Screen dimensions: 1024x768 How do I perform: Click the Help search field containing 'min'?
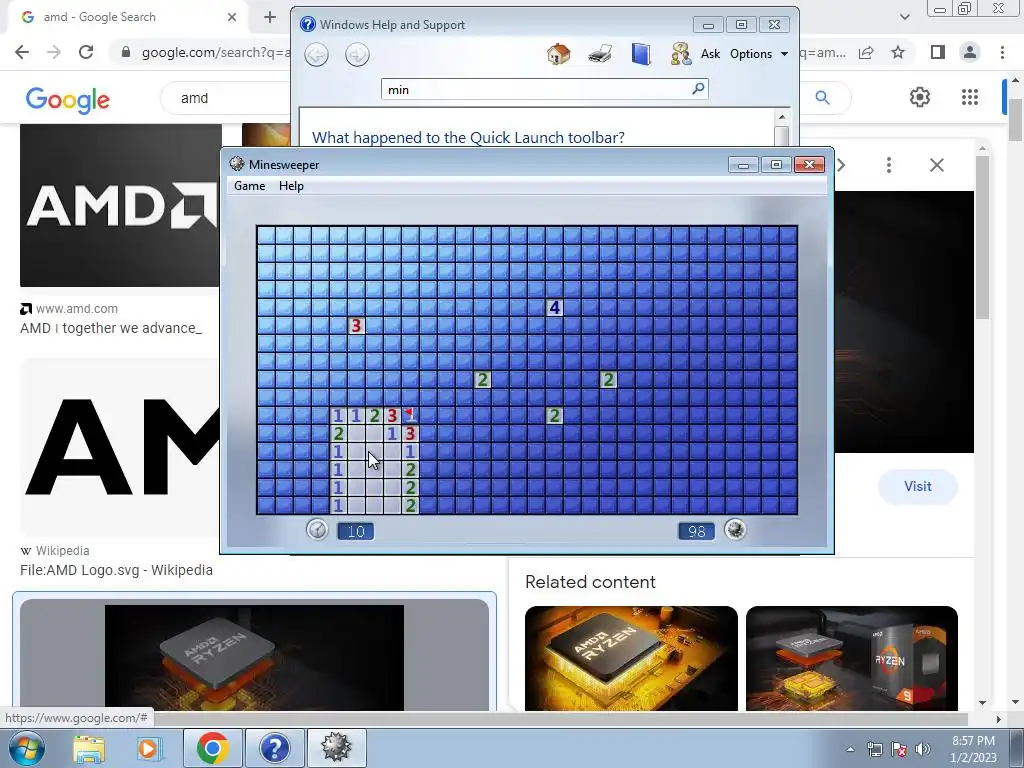click(x=536, y=89)
